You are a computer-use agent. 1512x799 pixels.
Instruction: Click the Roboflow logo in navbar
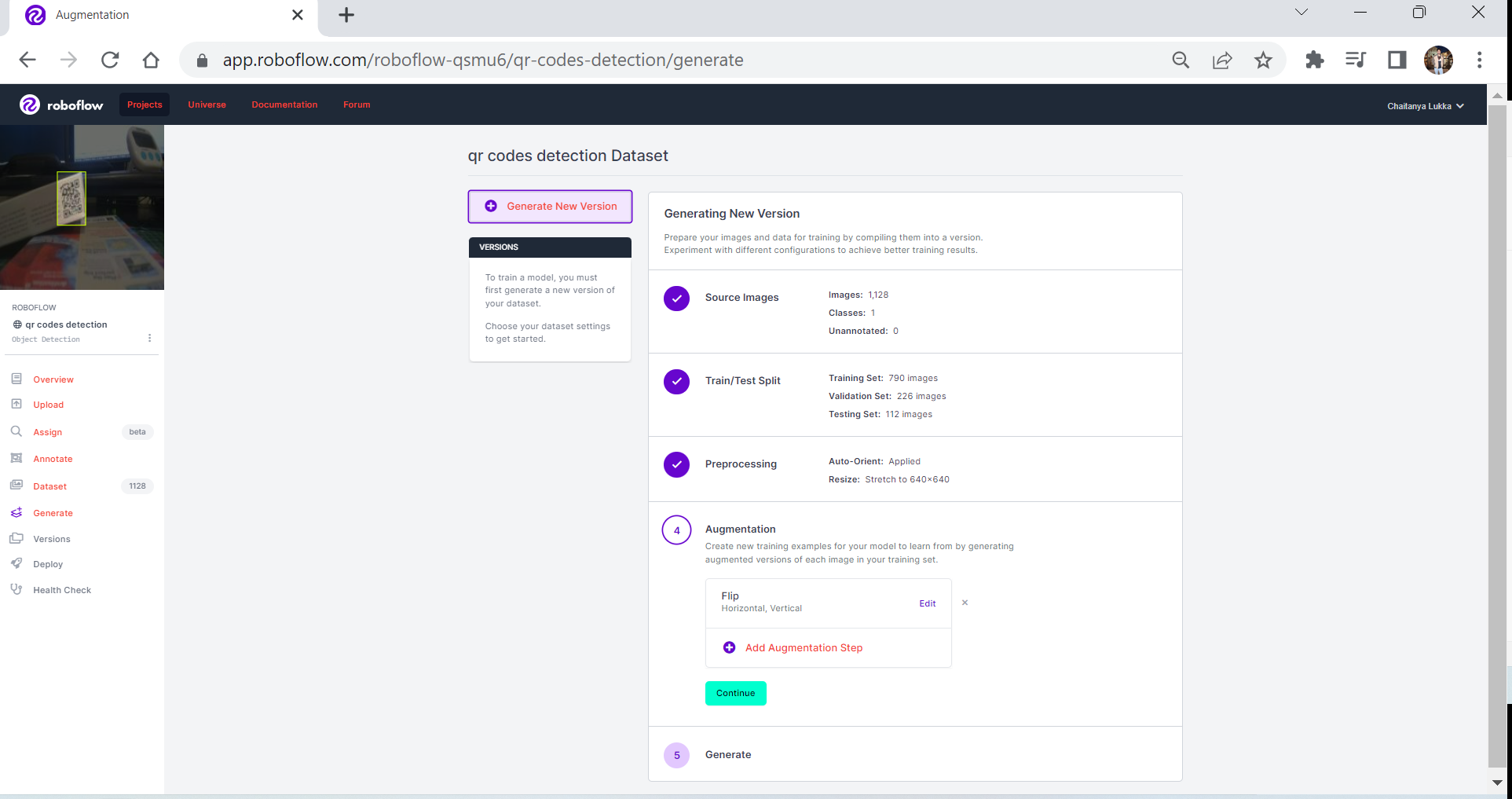pyautogui.click(x=61, y=104)
